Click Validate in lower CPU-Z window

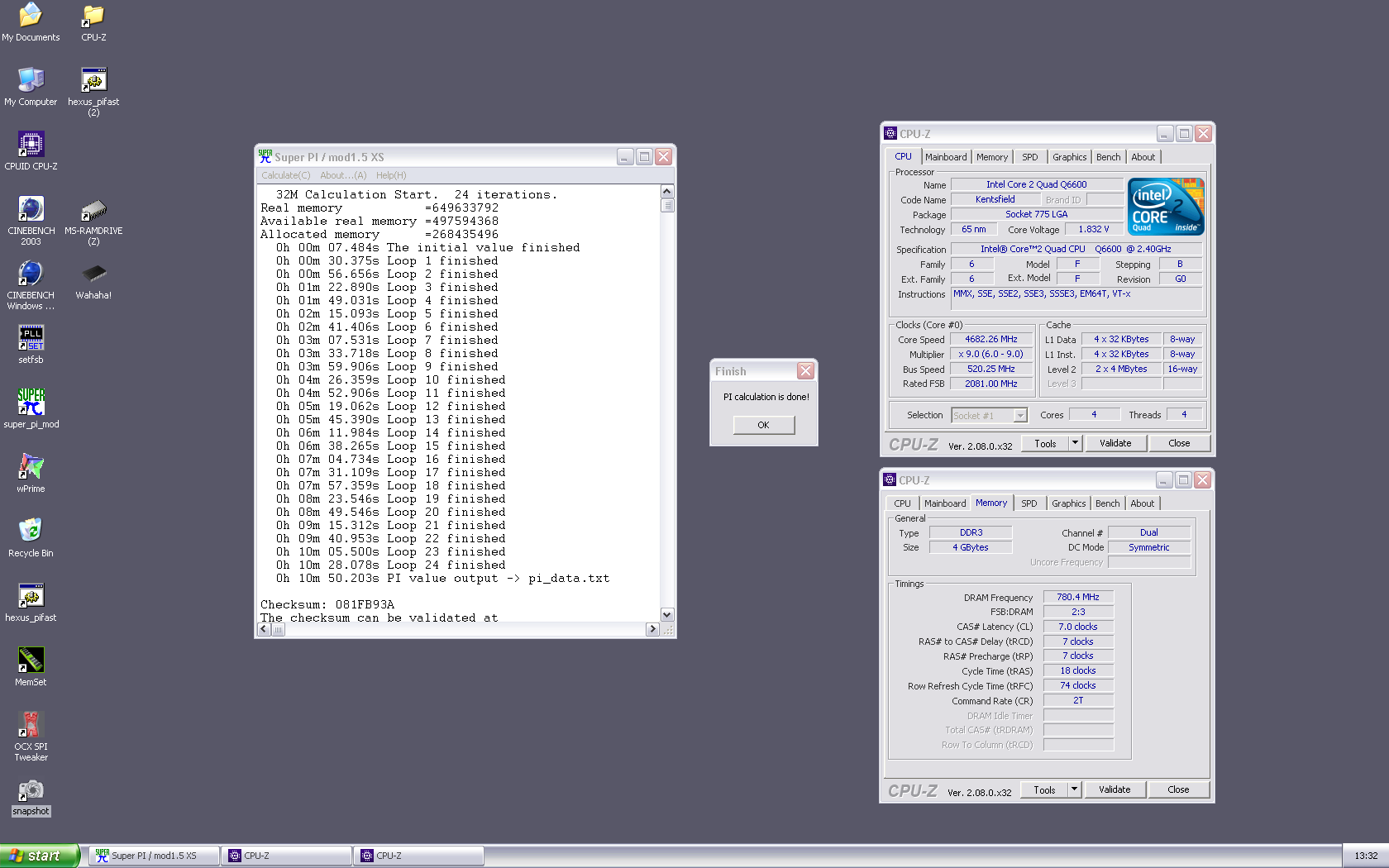coord(1115,789)
